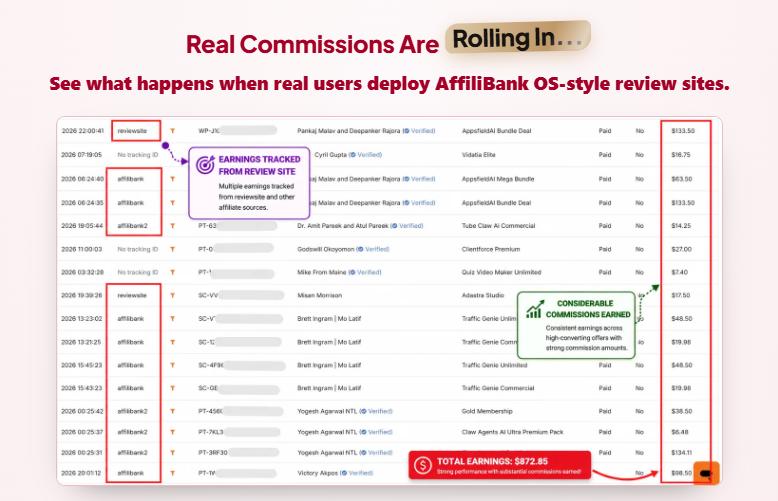The width and height of the screenshot is (778, 501).
Task: Click the filter funnel icon in the 22:00:41 row
Action: pyautogui.click(x=173, y=131)
